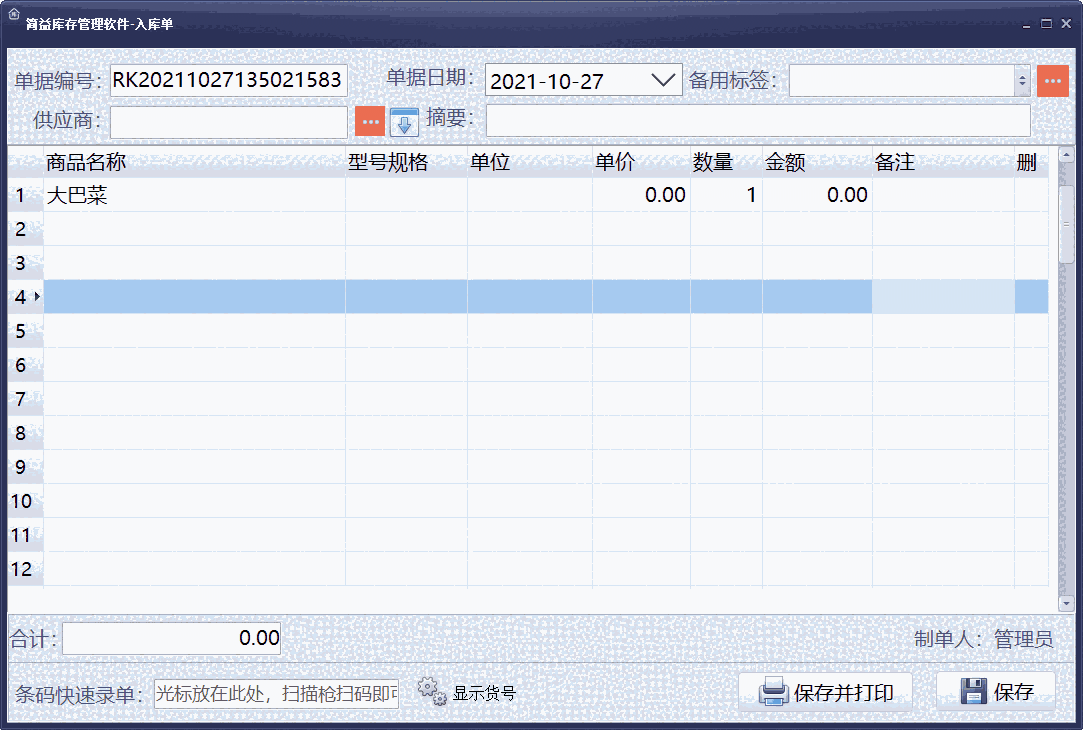Open supplier picker with the orange ellipsis button

(x=370, y=122)
